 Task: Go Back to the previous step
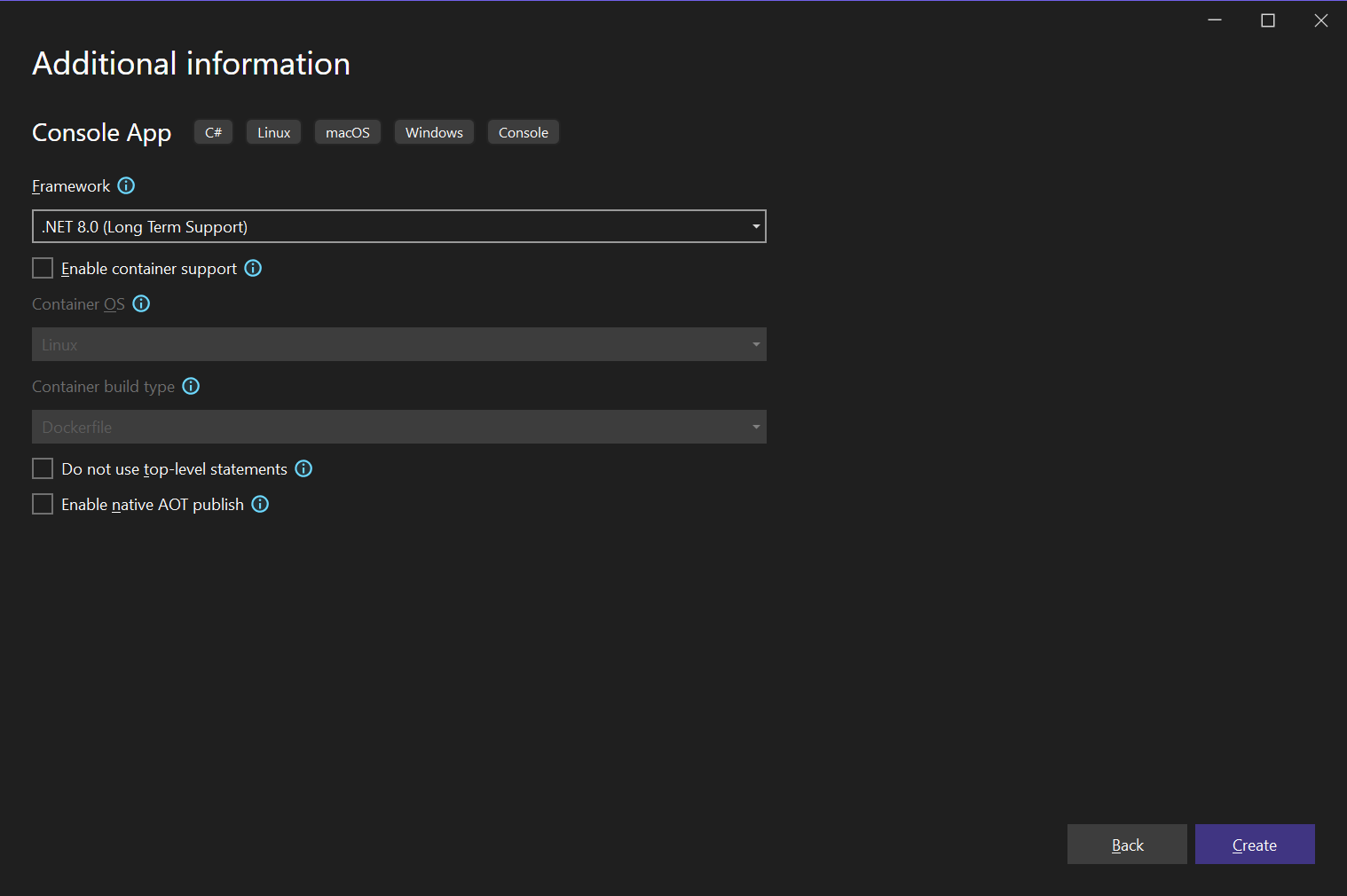[1127, 844]
